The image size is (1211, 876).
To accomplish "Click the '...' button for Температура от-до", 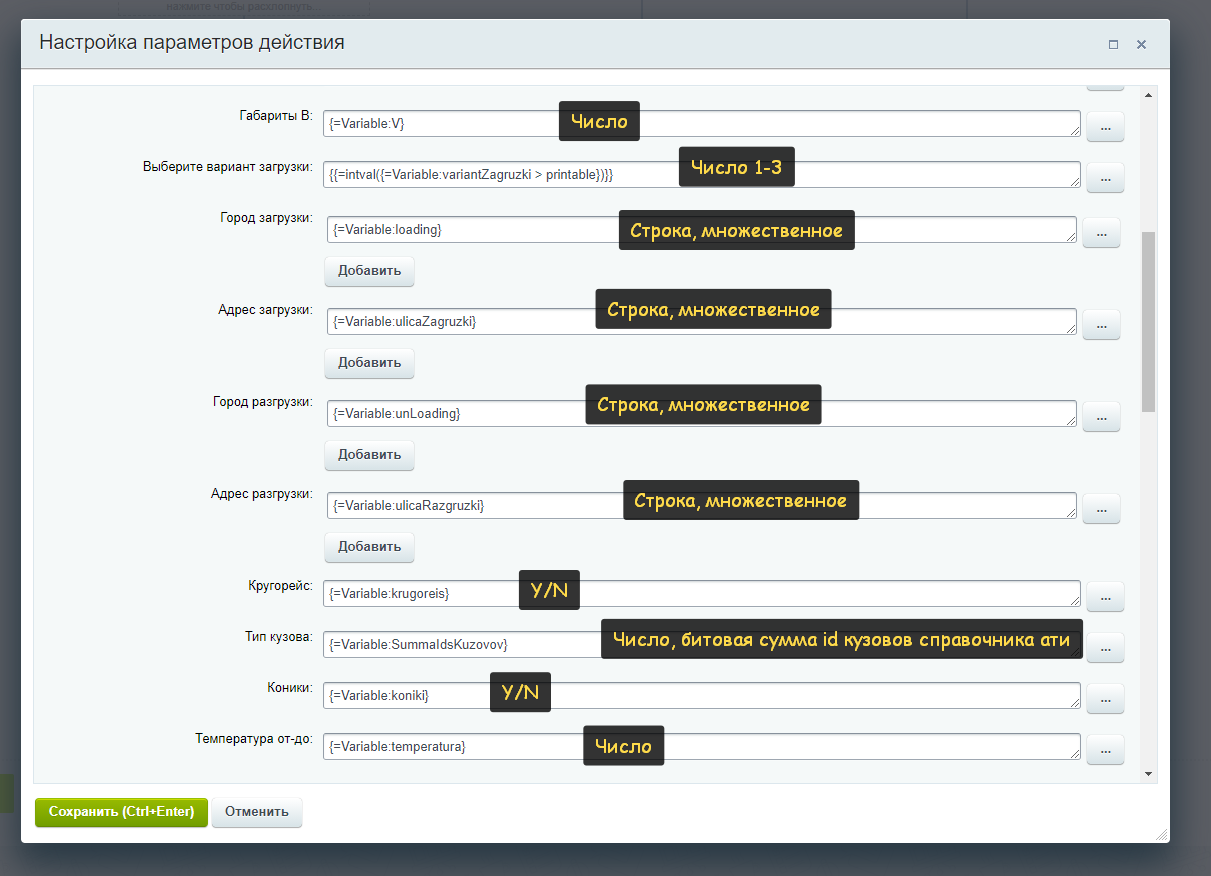I will coord(1105,750).
